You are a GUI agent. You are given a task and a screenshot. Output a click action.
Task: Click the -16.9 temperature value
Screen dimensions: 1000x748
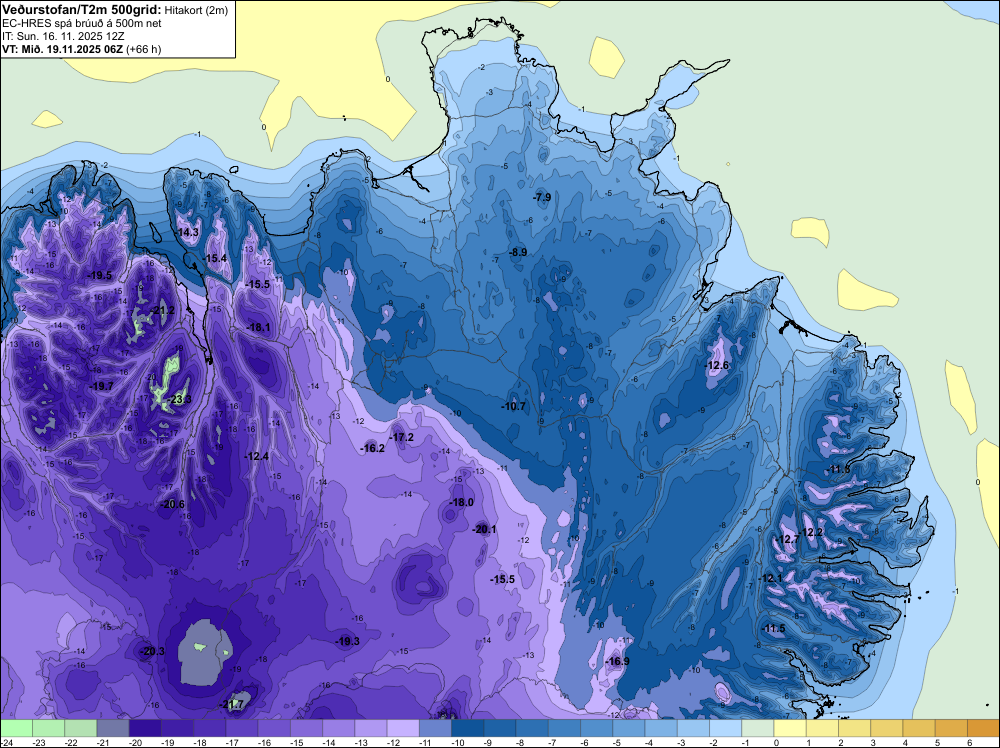coord(617,661)
